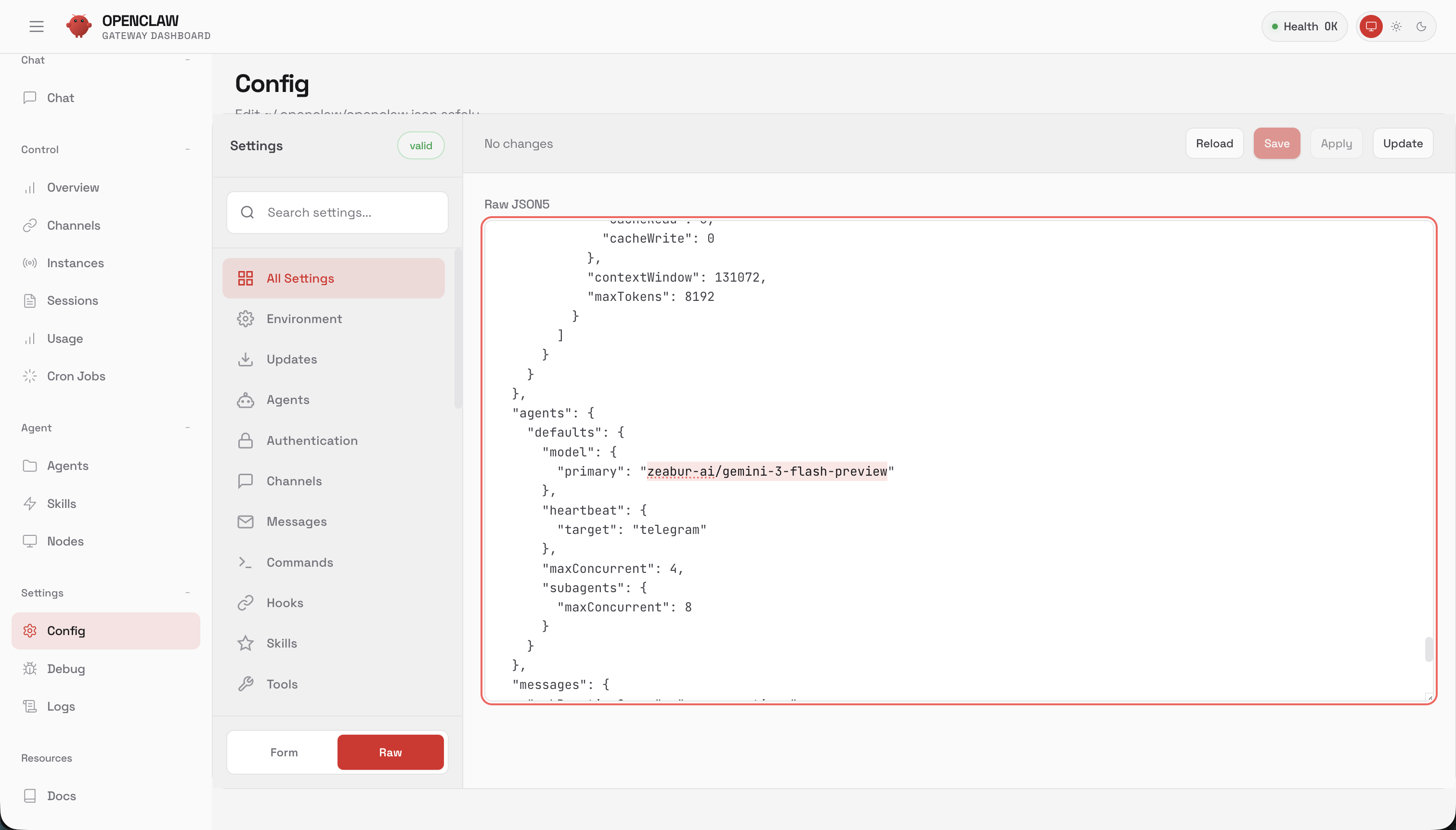This screenshot has height=830, width=1456.
Task: Collapse the Settings sidebar group
Action: (x=188, y=593)
